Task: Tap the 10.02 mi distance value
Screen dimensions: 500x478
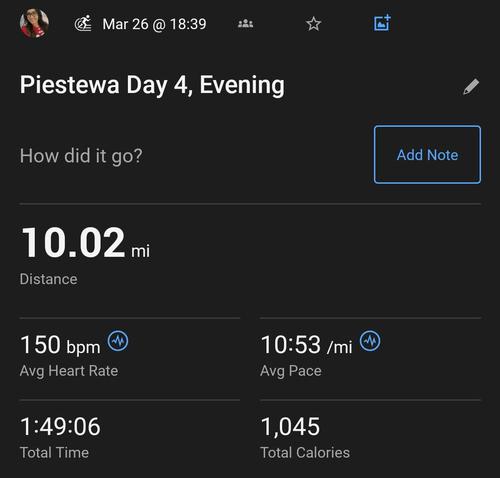Action: (x=85, y=243)
